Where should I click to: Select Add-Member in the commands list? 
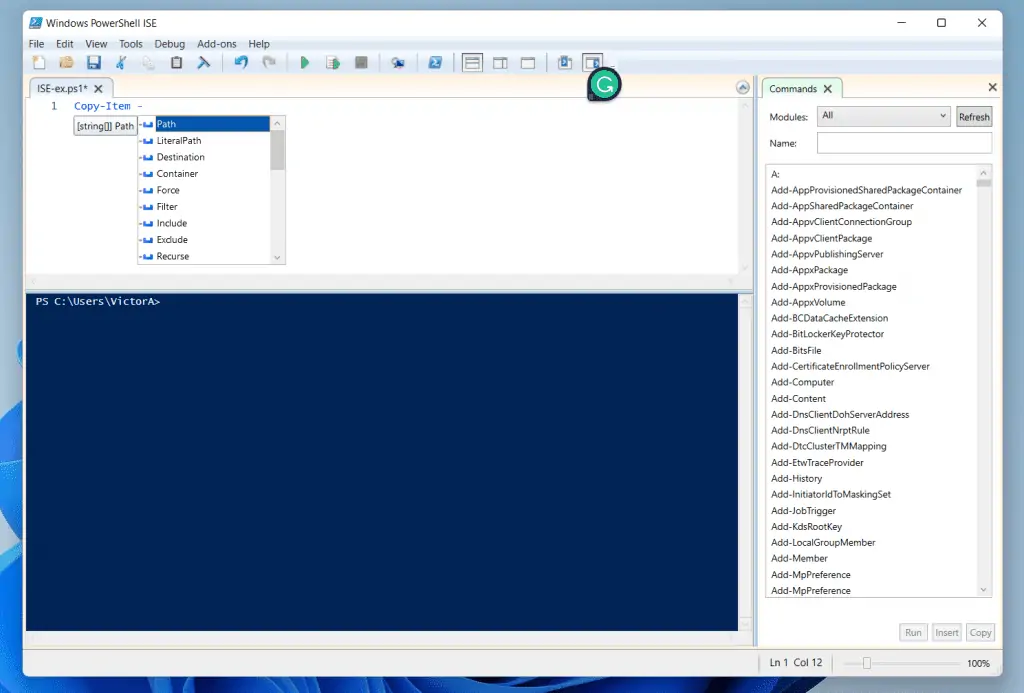(799, 558)
